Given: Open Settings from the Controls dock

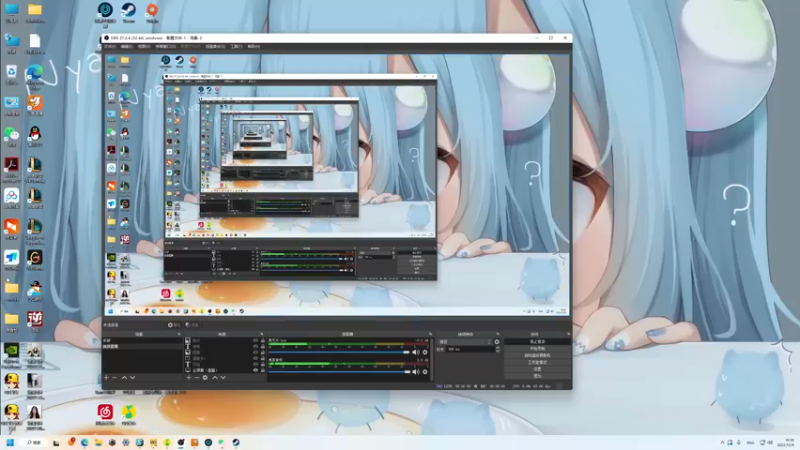Looking at the screenshot, I should (x=537, y=369).
